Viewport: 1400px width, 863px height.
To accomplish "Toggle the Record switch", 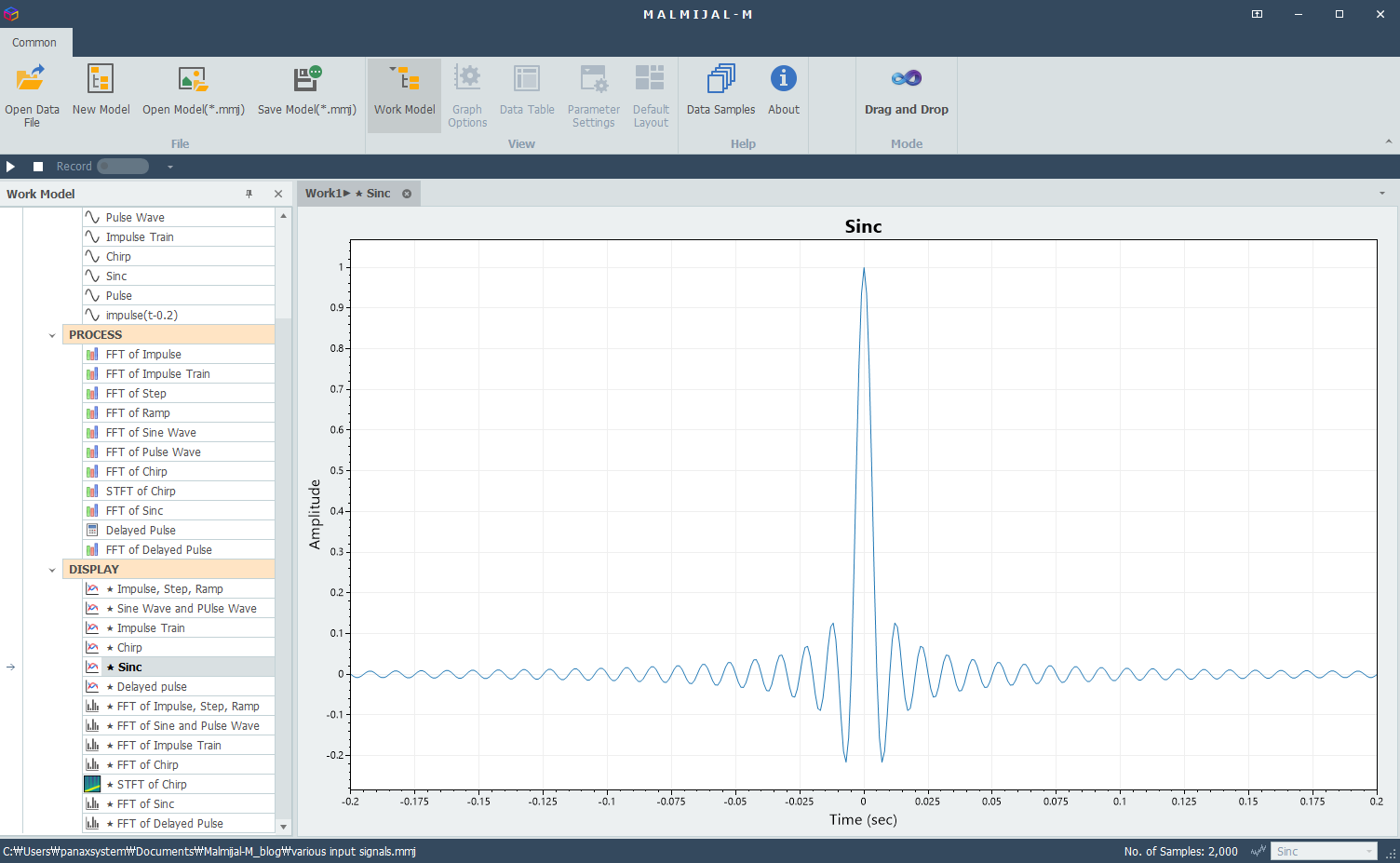I will tap(123, 167).
